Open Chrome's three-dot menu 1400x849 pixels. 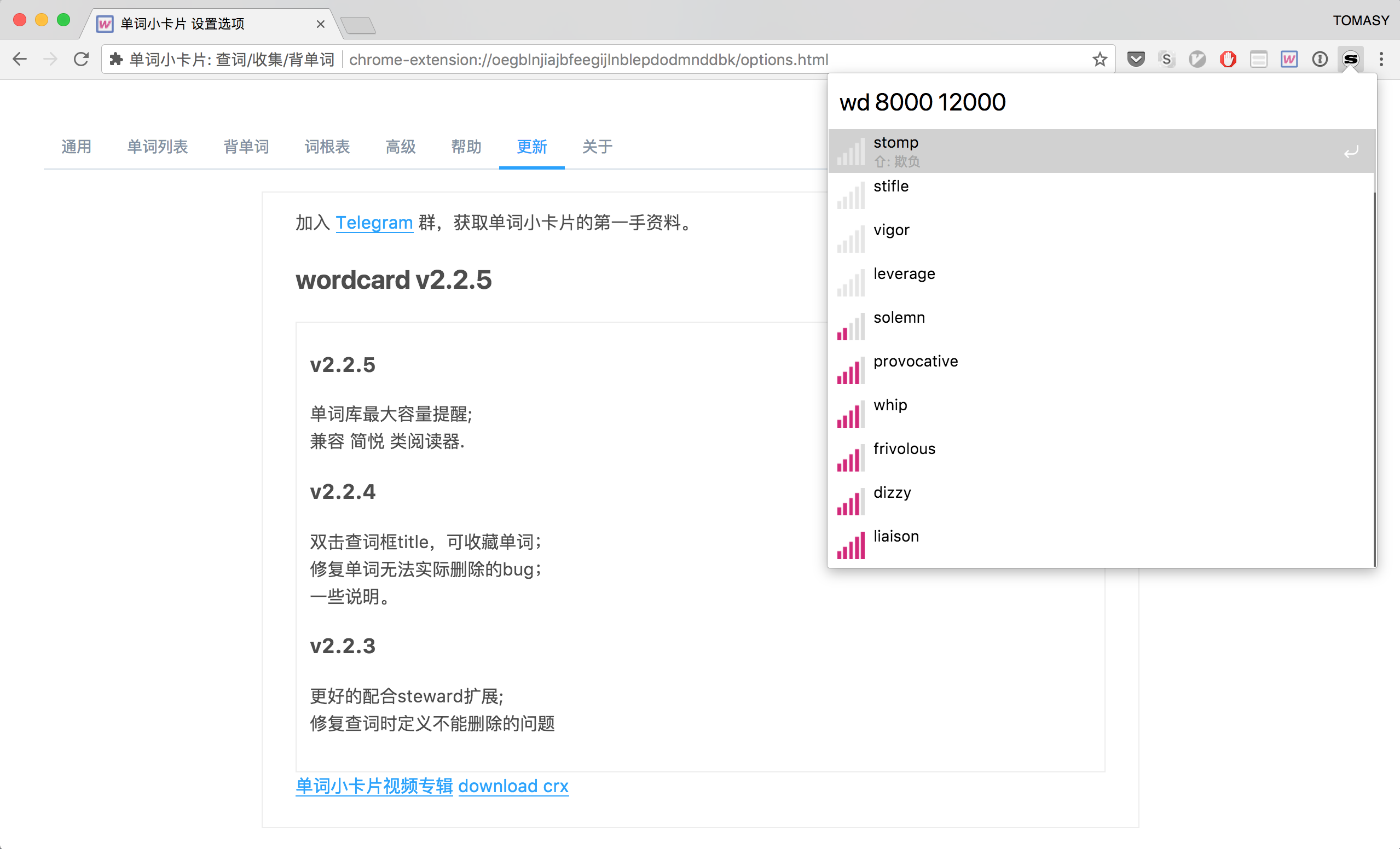coord(1381,59)
